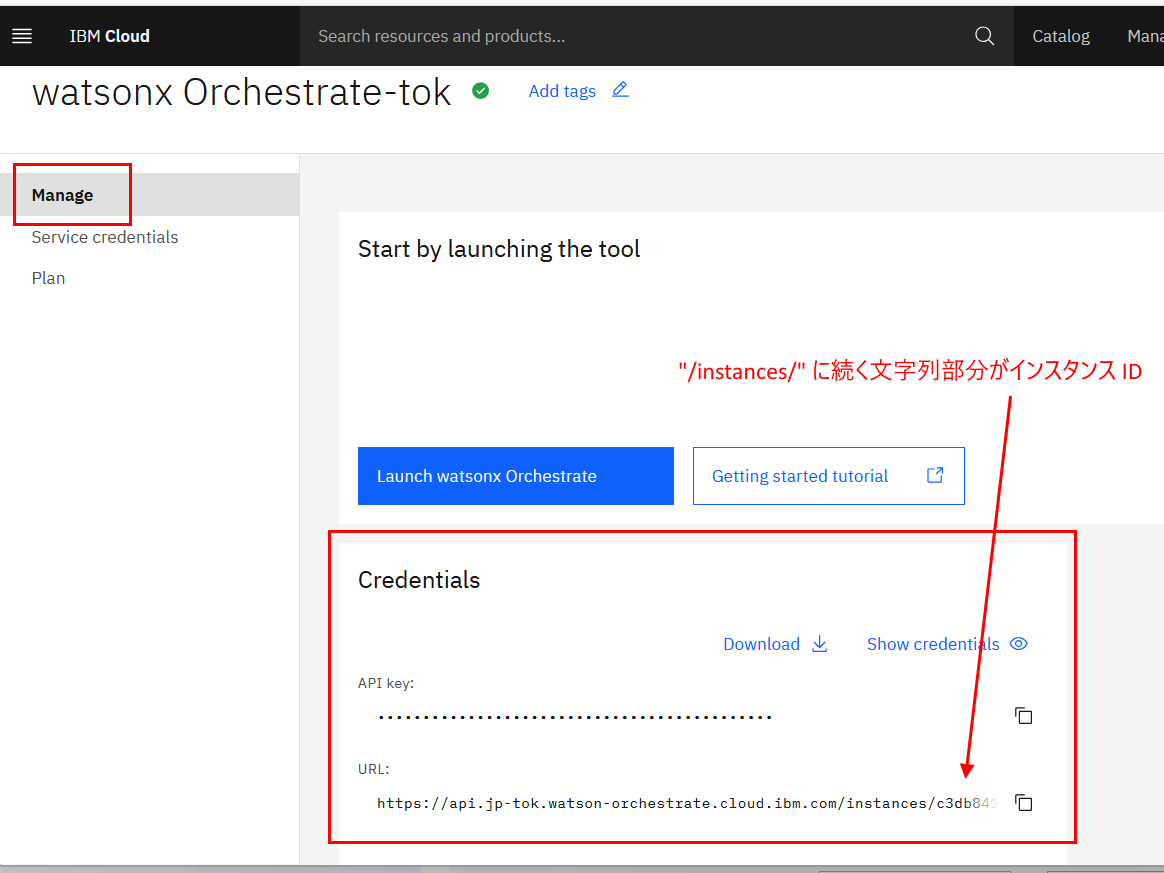Click the IBM Cloud home logo
The width and height of the screenshot is (1164, 873).
pyautogui.click(x=109, y=36)
